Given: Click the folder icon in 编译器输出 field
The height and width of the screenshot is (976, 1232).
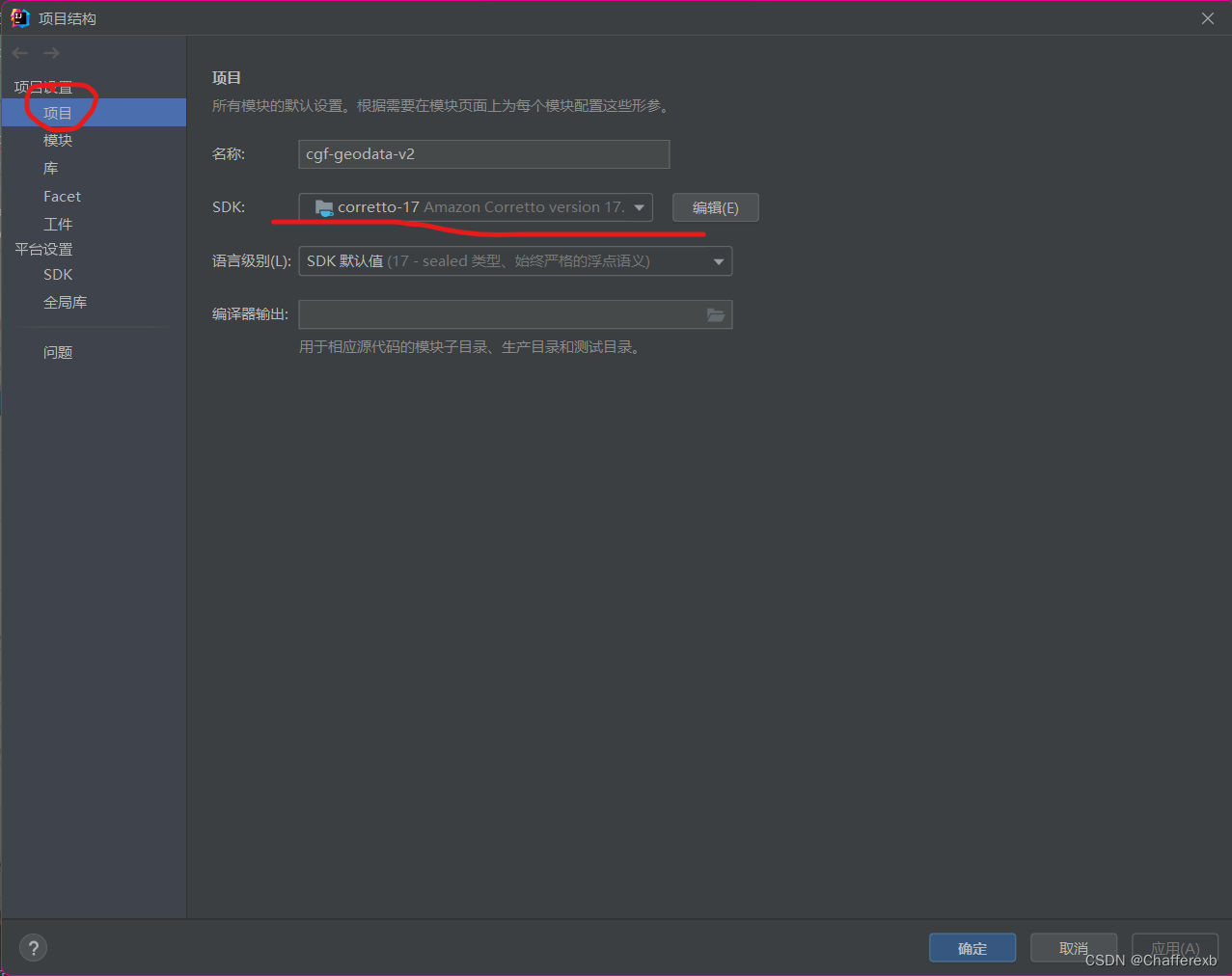Looking at the screenshot, I should point(716,314).
